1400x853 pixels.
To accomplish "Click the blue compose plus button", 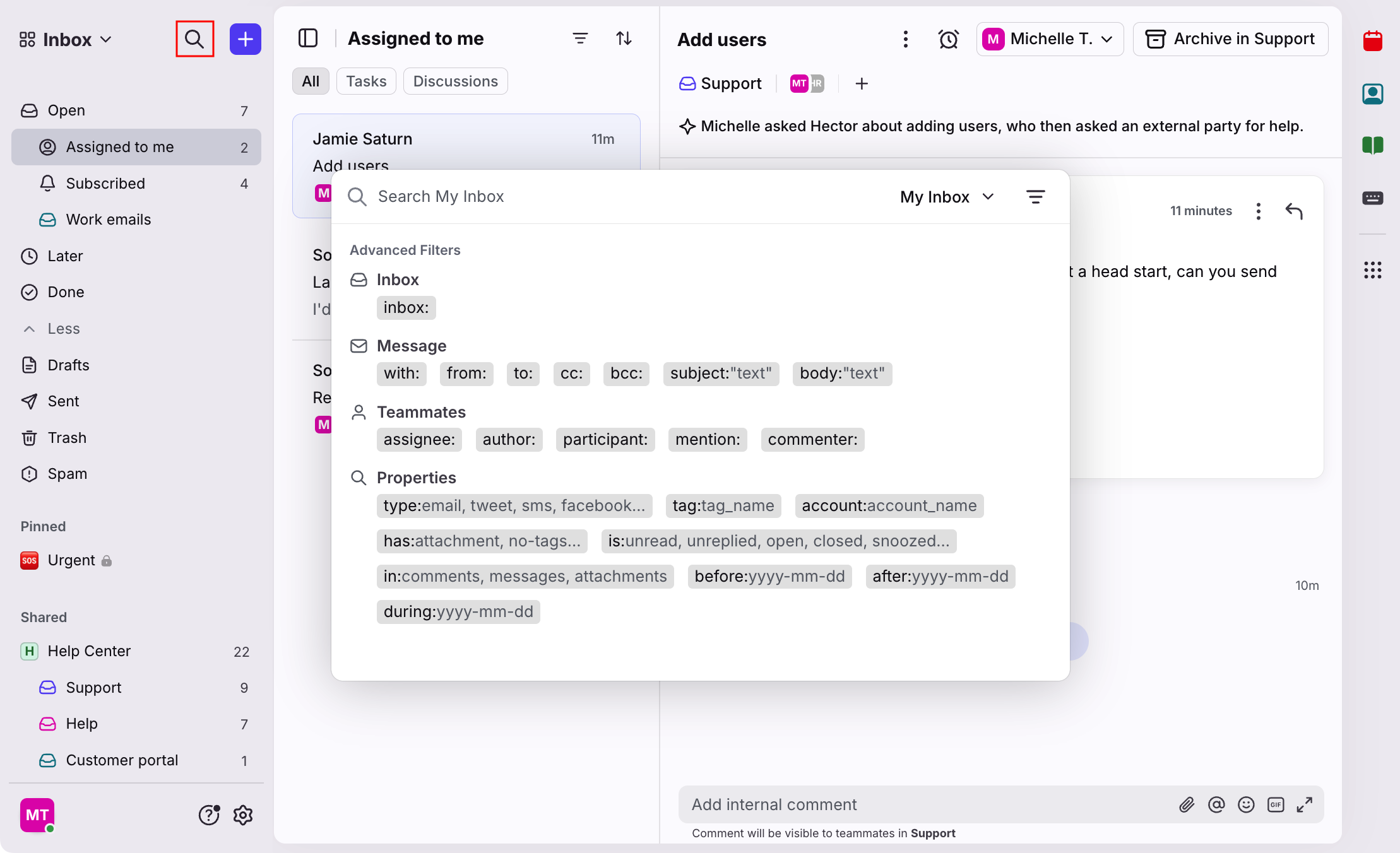I will click(245, 39).
